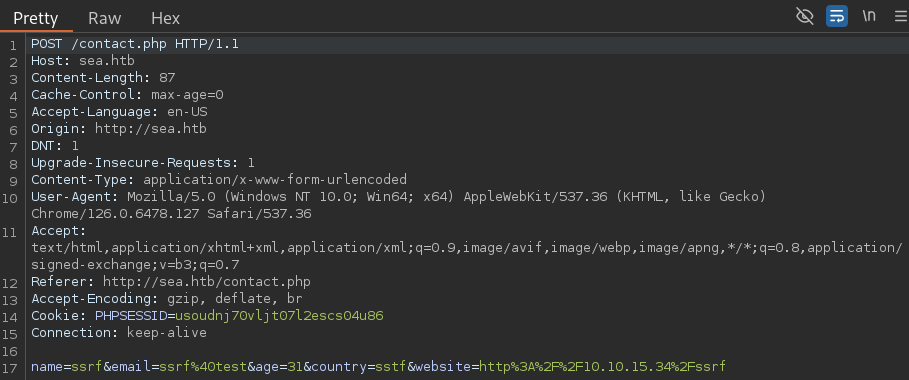
Task: Click the country parameter value sstf
Action: pyautogui.click(x=391, y=367)
